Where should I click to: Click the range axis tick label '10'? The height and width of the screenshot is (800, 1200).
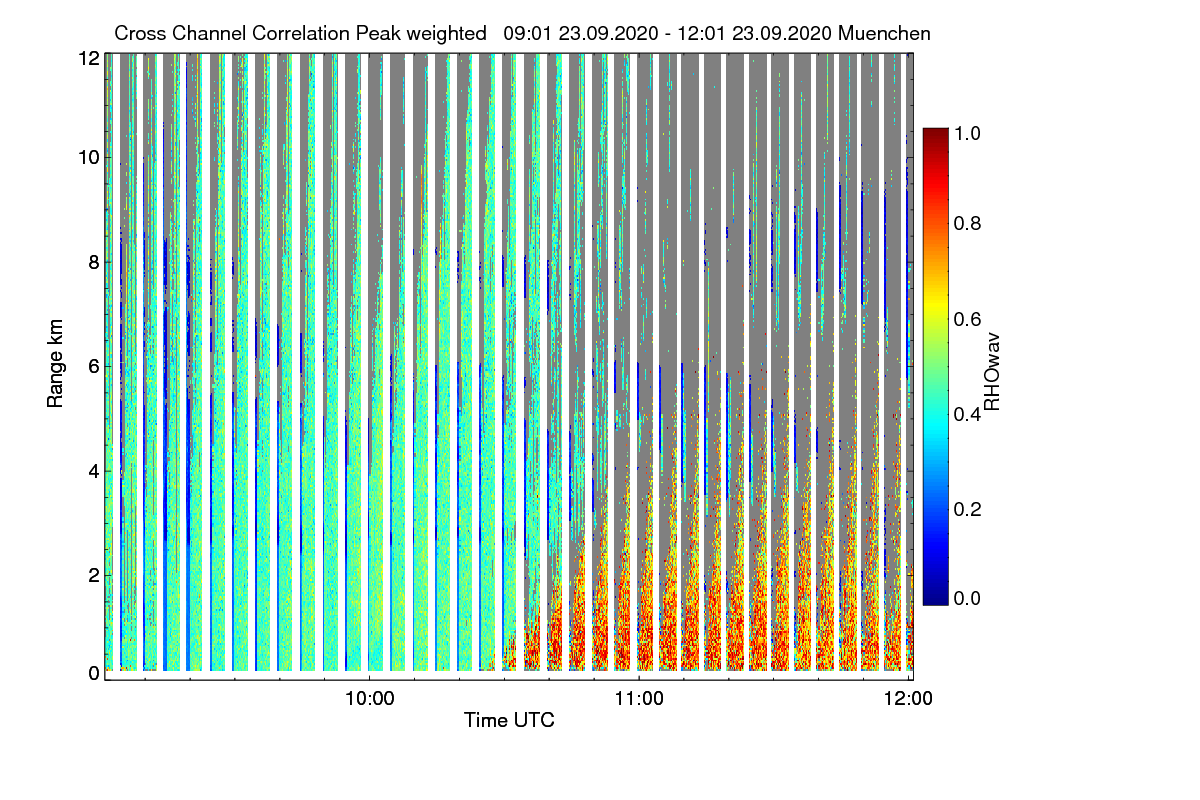pos(88,157)
